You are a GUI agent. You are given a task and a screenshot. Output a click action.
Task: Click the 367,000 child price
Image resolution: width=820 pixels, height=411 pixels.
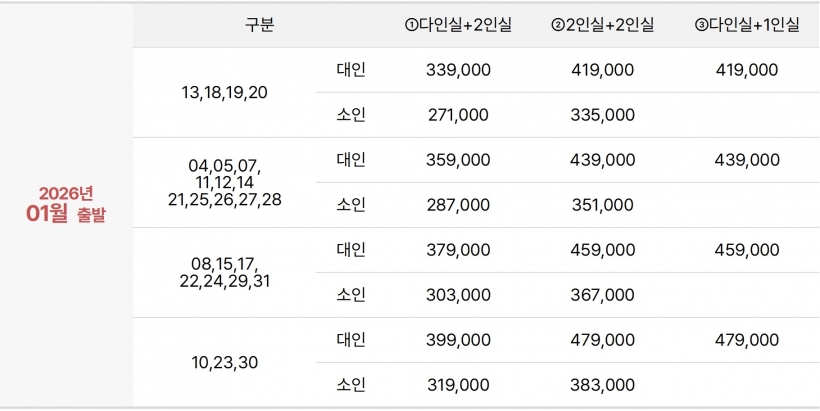(603, 295)
